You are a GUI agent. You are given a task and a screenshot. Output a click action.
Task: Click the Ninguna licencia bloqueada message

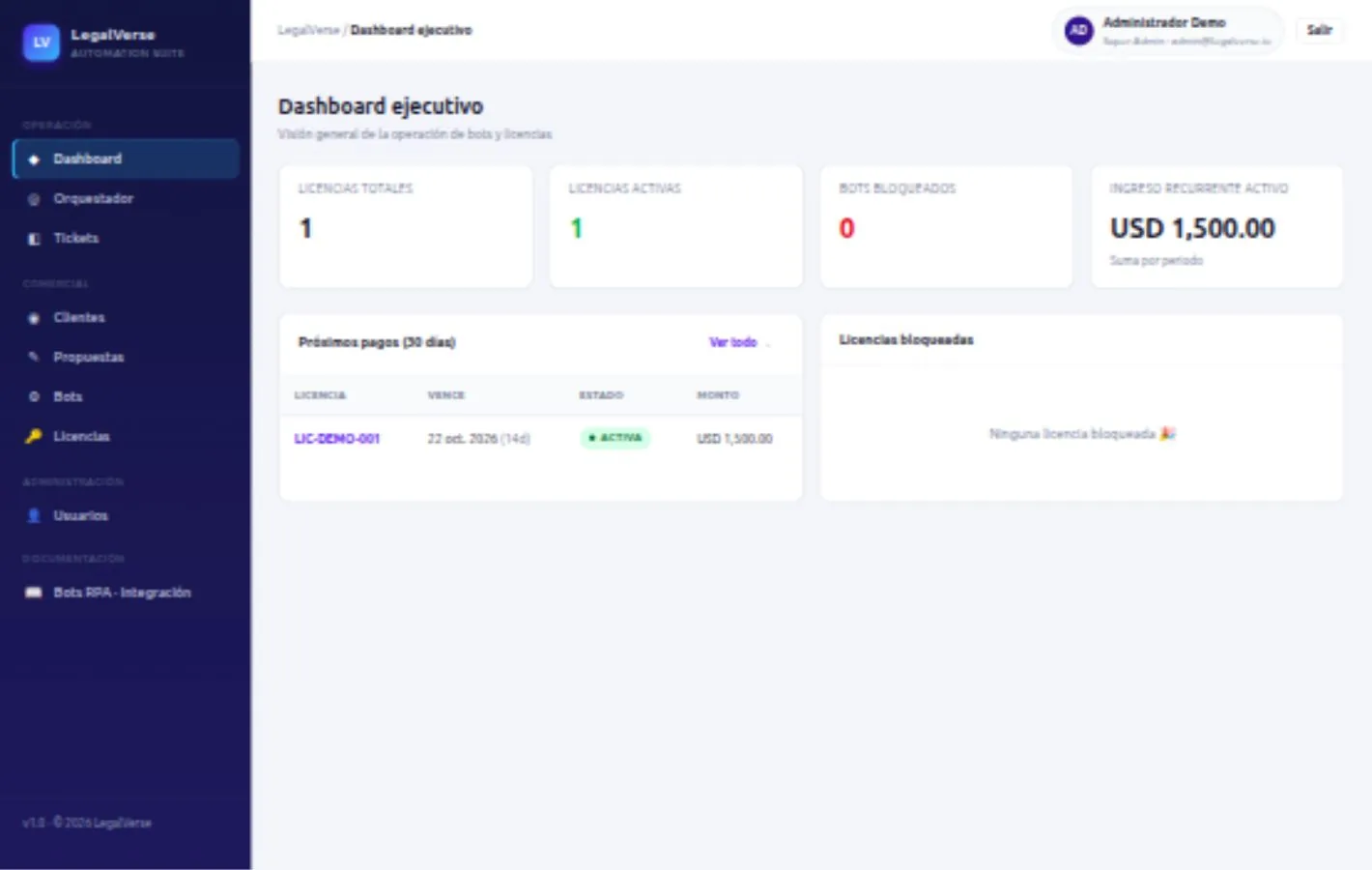click(x=1082, y=434)
